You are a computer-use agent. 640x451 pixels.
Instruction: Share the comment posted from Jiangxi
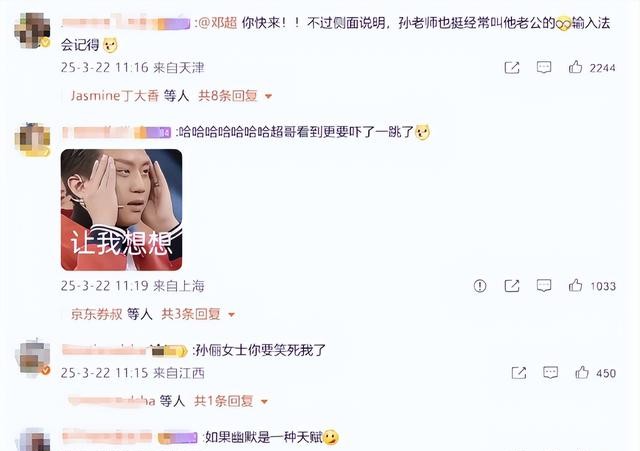point(519,373)
